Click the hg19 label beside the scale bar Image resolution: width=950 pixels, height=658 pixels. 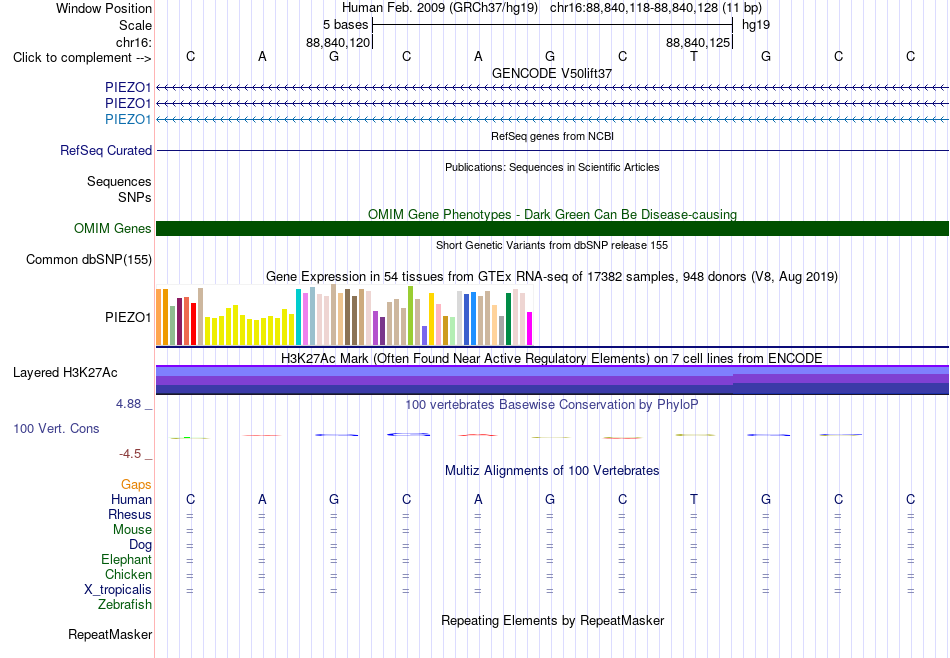756,25
